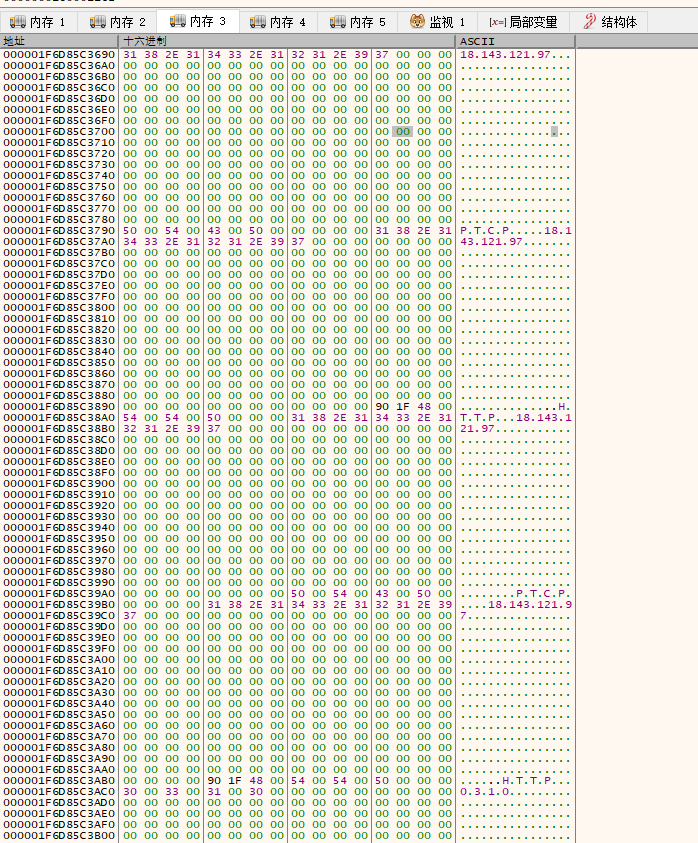Viewport: 698px width, 843px height.
Task: Select byte 90 in row 000001F6D85C3890
Action: point(382,406)
